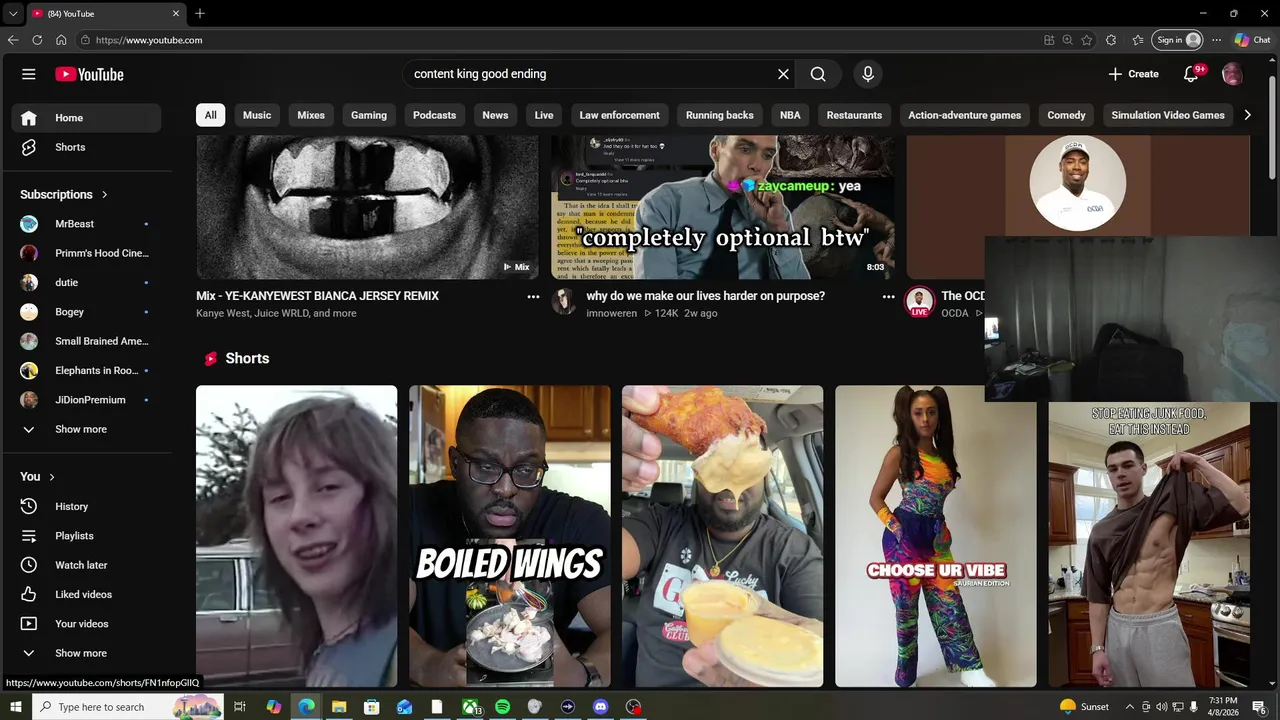The width and height of the screenshot is (1280, 720).
Task: Open Small Brained American subscription
Action: [x=86, y=341]
